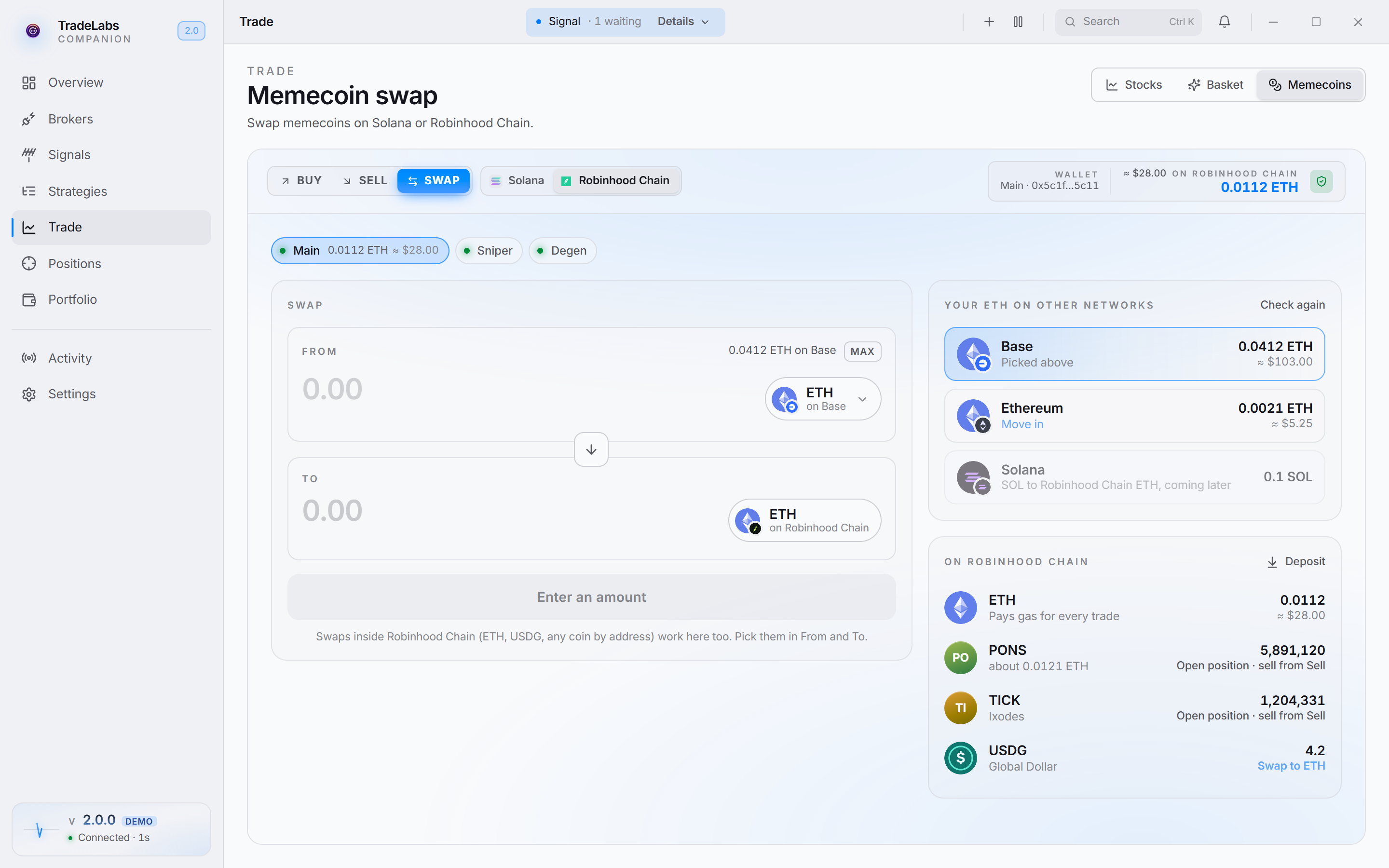The height and width of the screenshot is (868, 1389).
Task: Click the Search box
Action: click(1128, 22)
